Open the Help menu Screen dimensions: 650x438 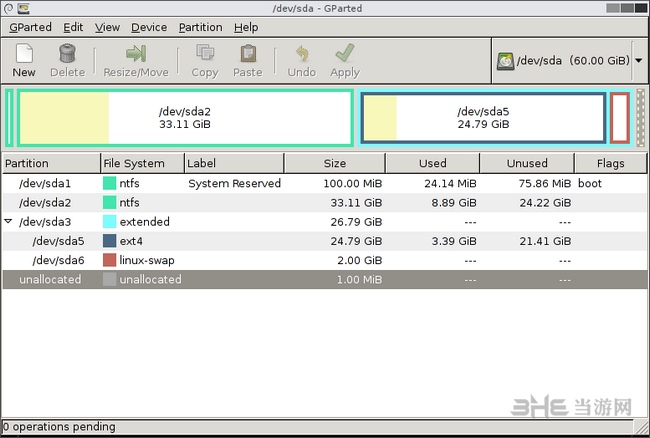coord(246,27)
